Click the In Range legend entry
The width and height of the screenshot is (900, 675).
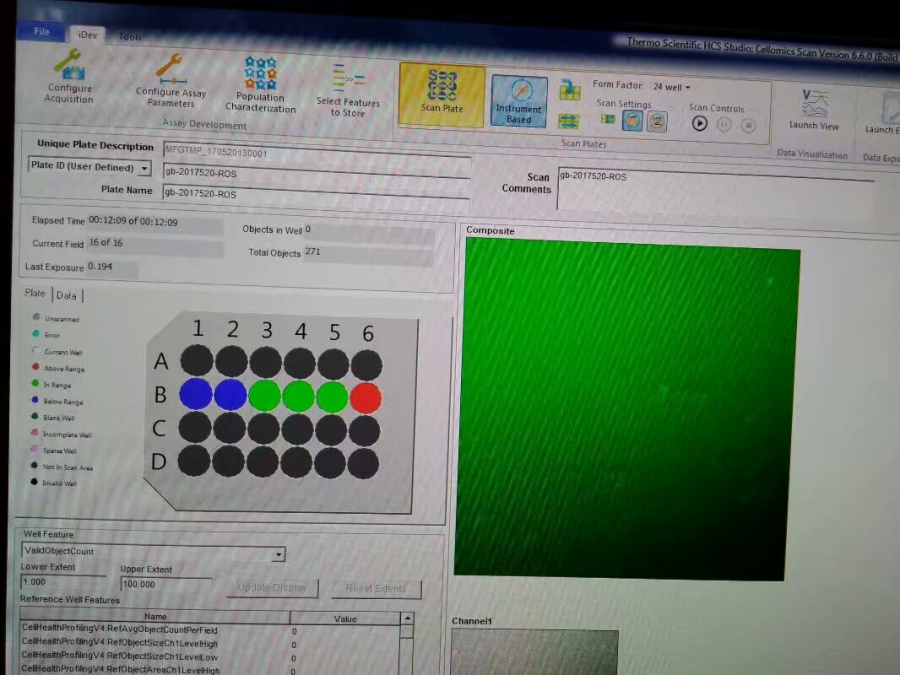click(x=52, y=385)
